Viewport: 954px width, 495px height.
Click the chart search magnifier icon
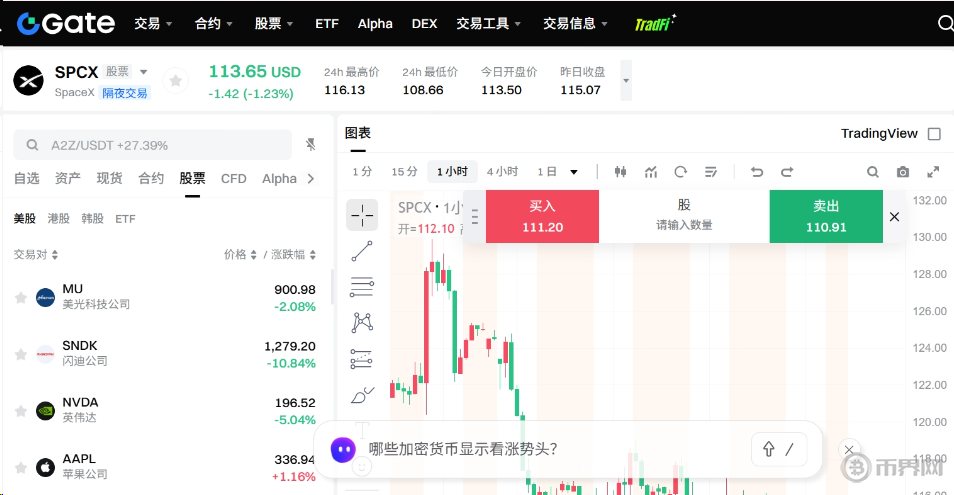872,172
